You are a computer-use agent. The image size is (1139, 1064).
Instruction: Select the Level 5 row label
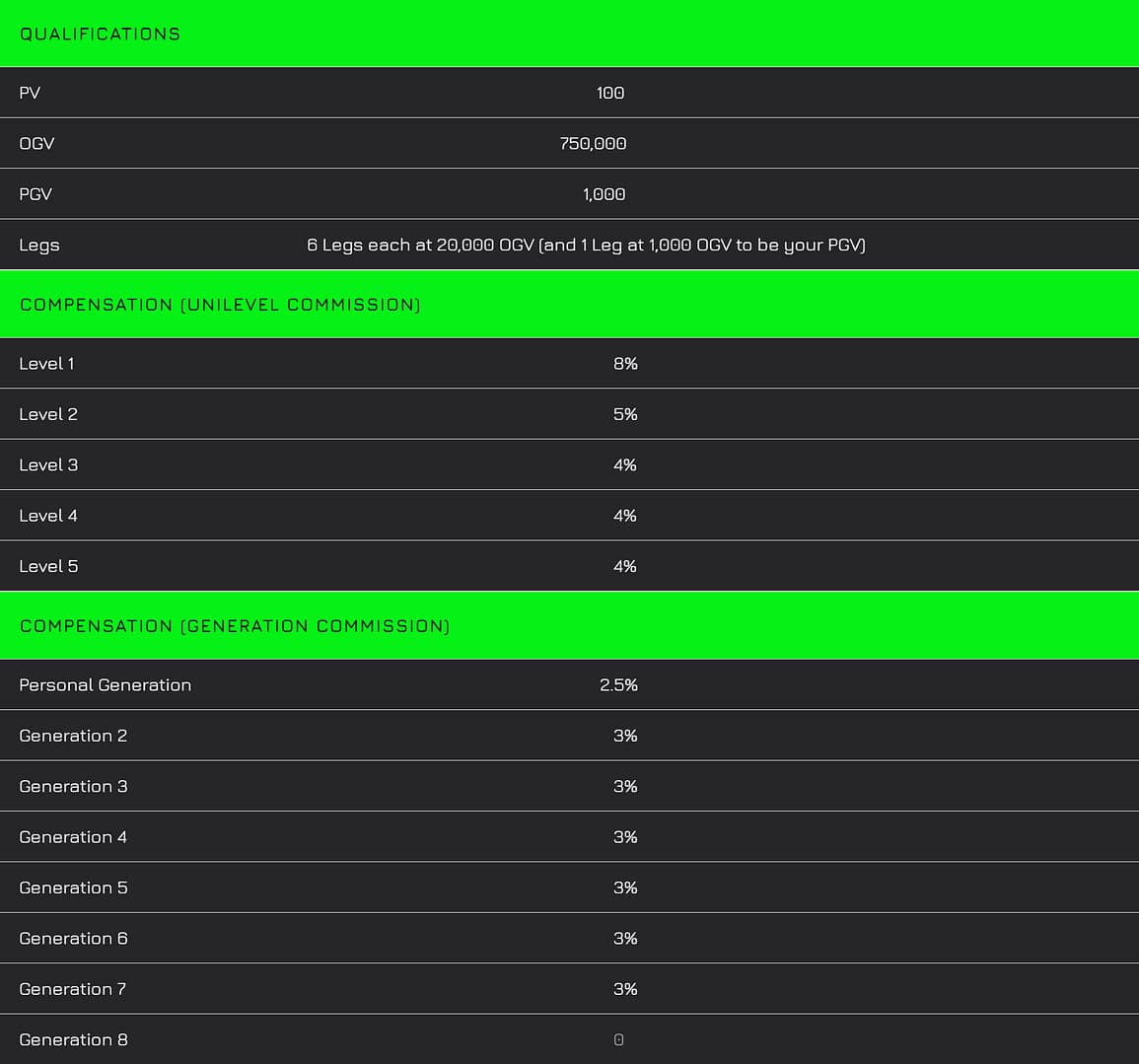[x=48, y=566]
